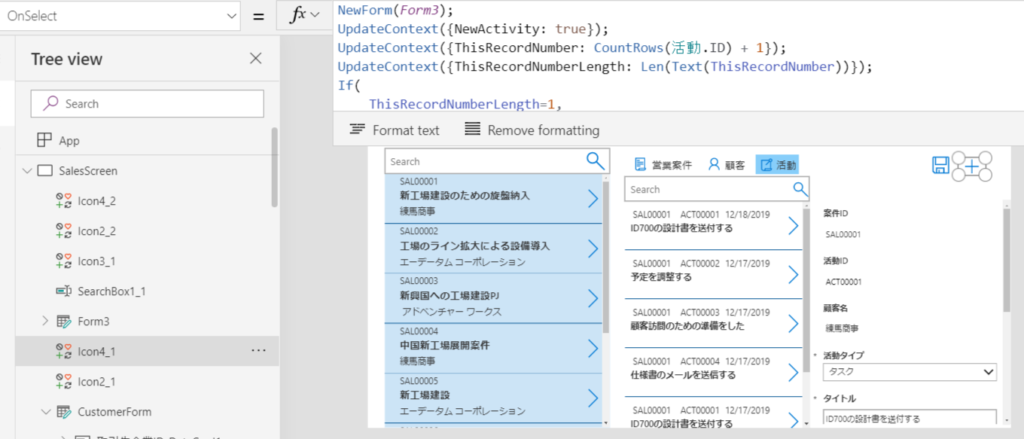Click the Form3 form icon
Viewport: 1024px width, 439px height.
click(x=63, y=321)
